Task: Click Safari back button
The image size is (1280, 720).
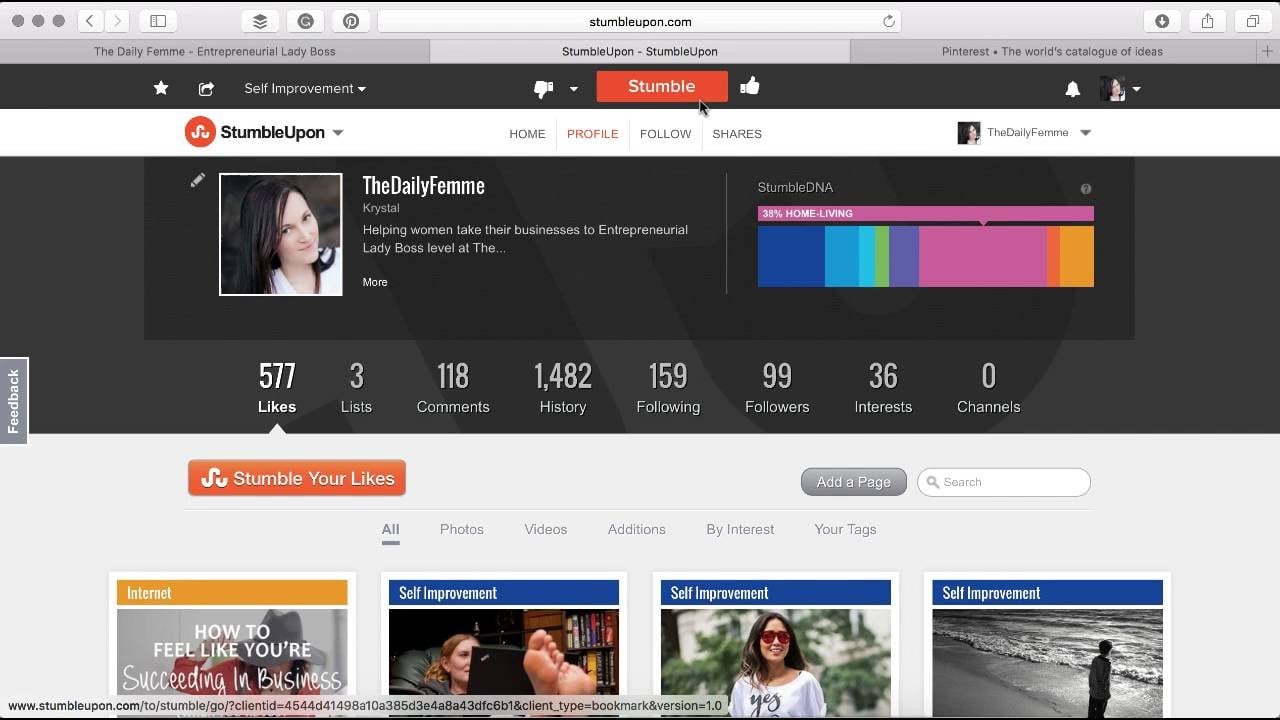Action: [x=90, y=21]
